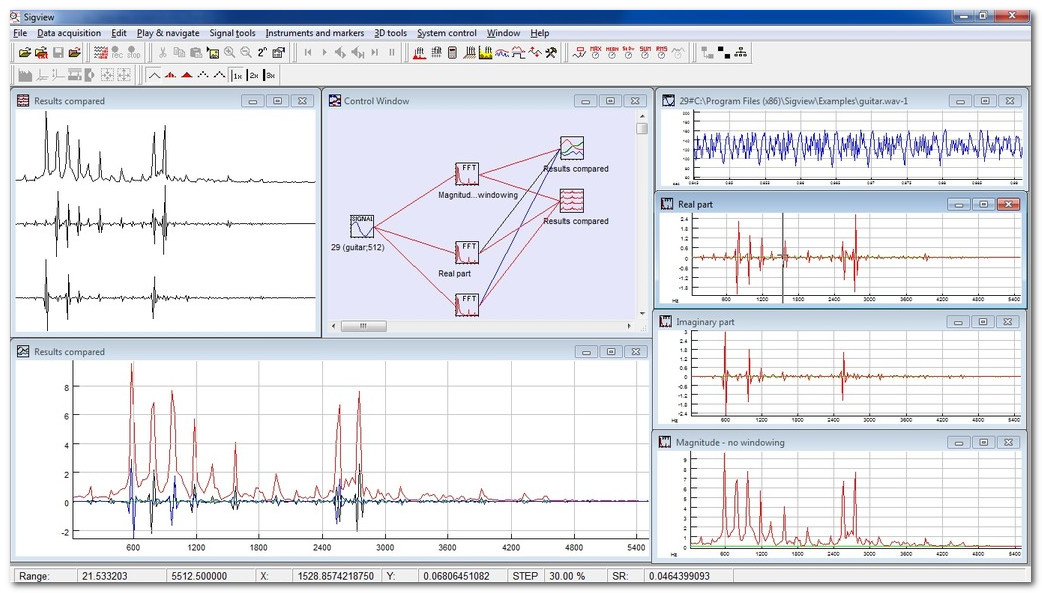Click the red FFT spectrum analysis icon
This screenshot has width=1042, height=593.
point(419,53)
